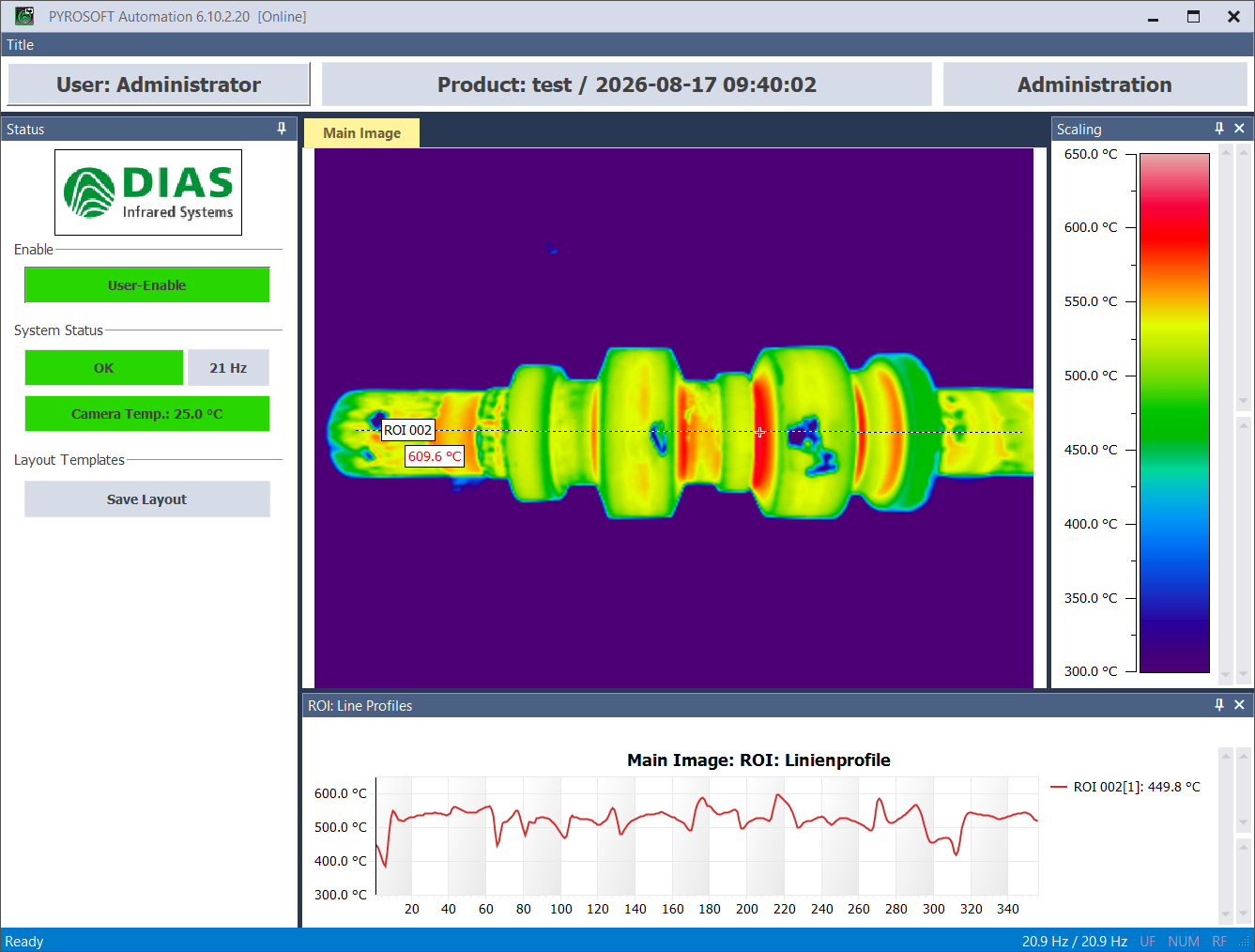Click the UF indicator in status bar
This screenshot has width=1255, height=952.
click(1148, 942)
